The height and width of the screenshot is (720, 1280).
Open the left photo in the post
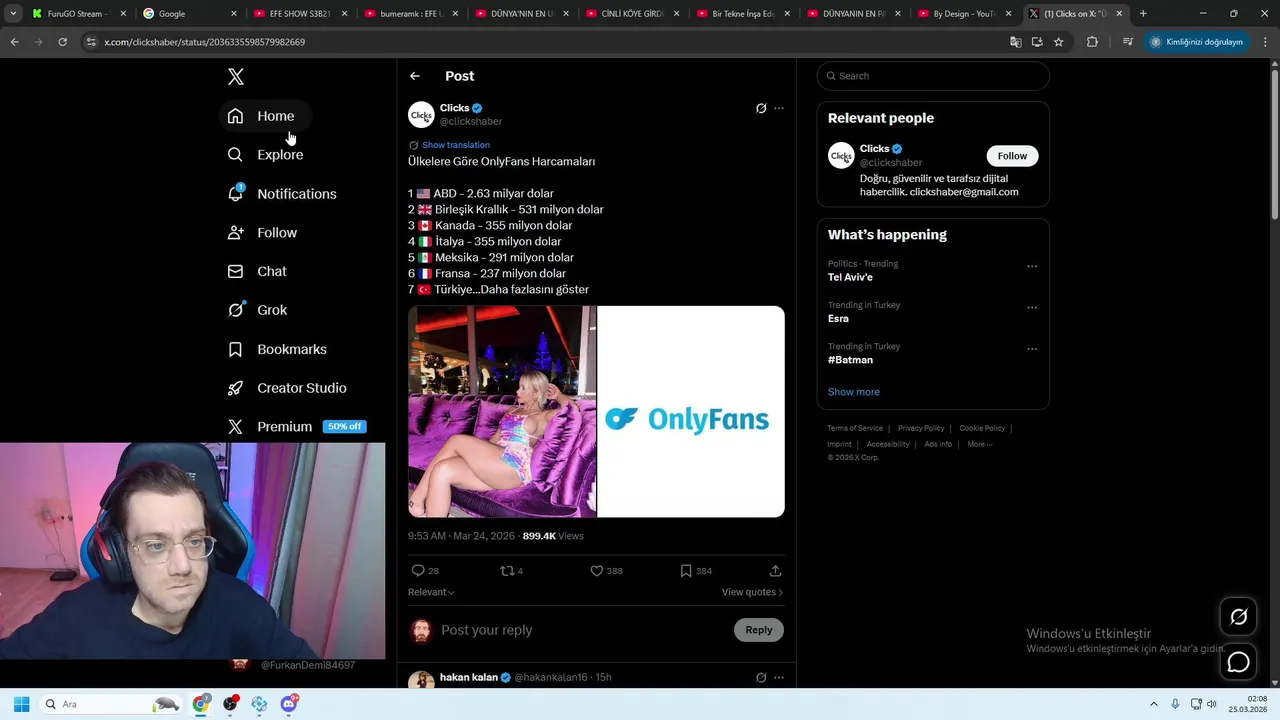click(x=502, y=412)
